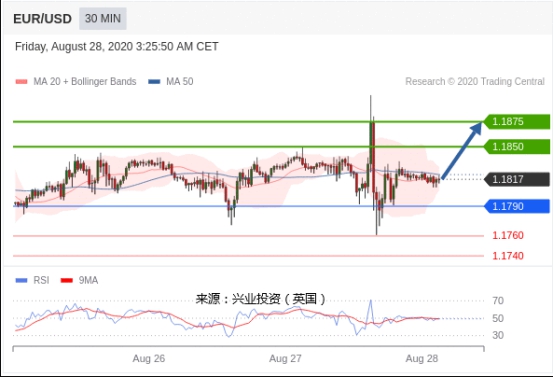Click the 'RSI' legend label
Image resolution: width=554 pixels, height=377 pixels.
tap(41, 281)
